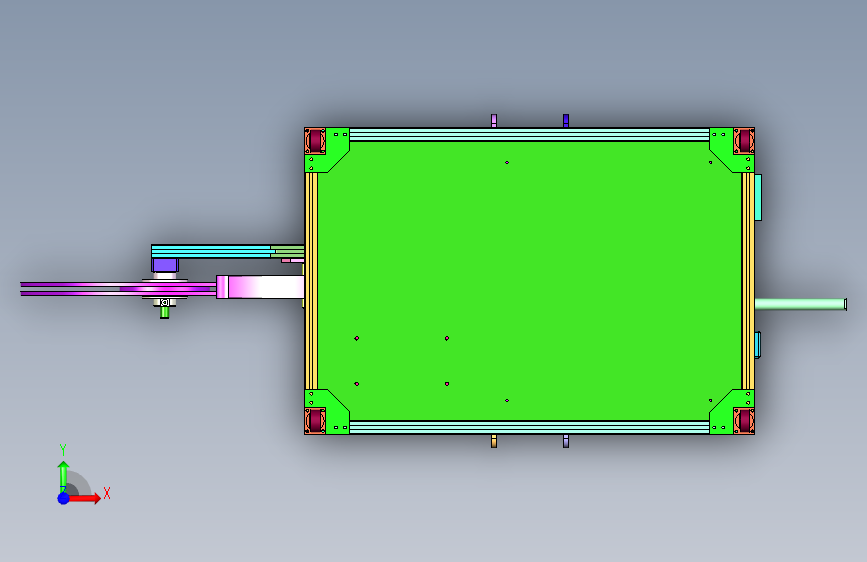
Task: Click the red X axis arrow of the triad
Action: click(x=84, y=498)
